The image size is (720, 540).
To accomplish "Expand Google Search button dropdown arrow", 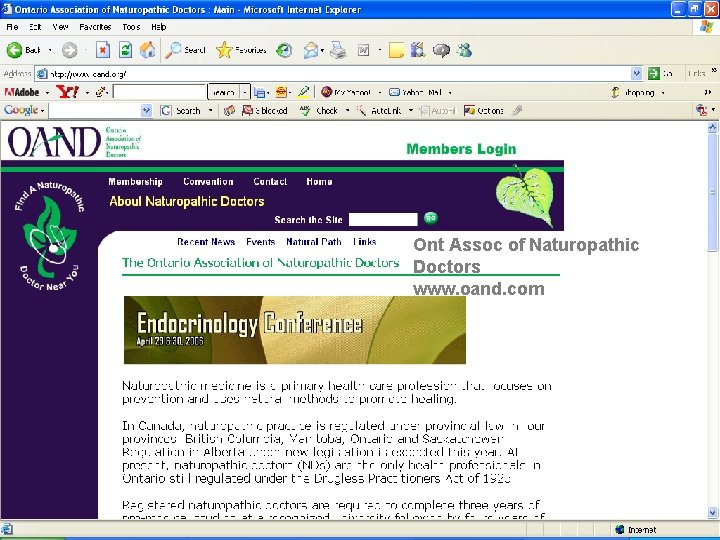I will (x=210, y=110).
